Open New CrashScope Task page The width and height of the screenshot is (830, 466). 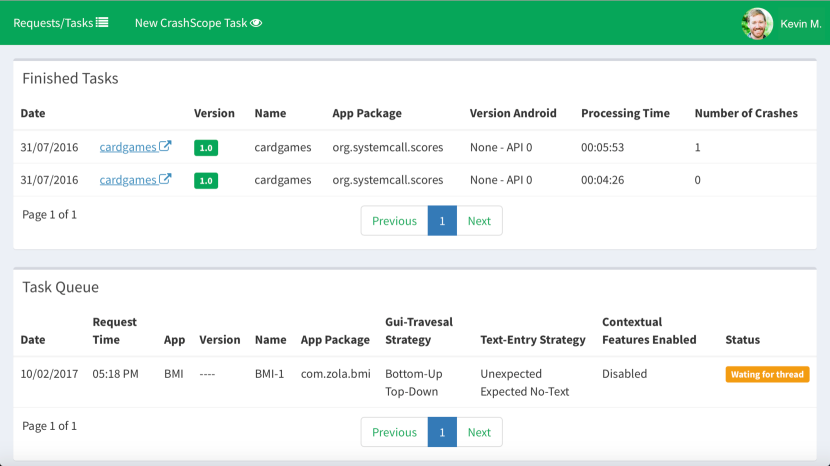pos(190,23)
